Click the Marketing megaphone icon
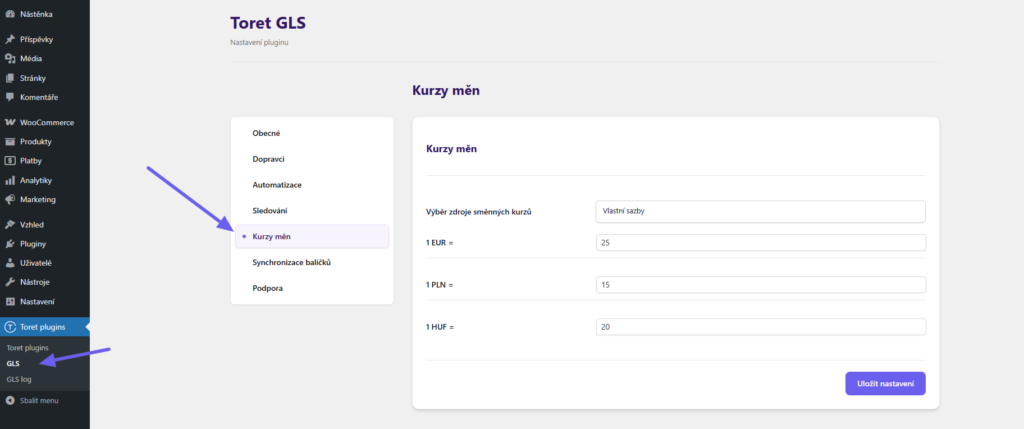This screenshot has height=429, width=1024. coord(10,199)
